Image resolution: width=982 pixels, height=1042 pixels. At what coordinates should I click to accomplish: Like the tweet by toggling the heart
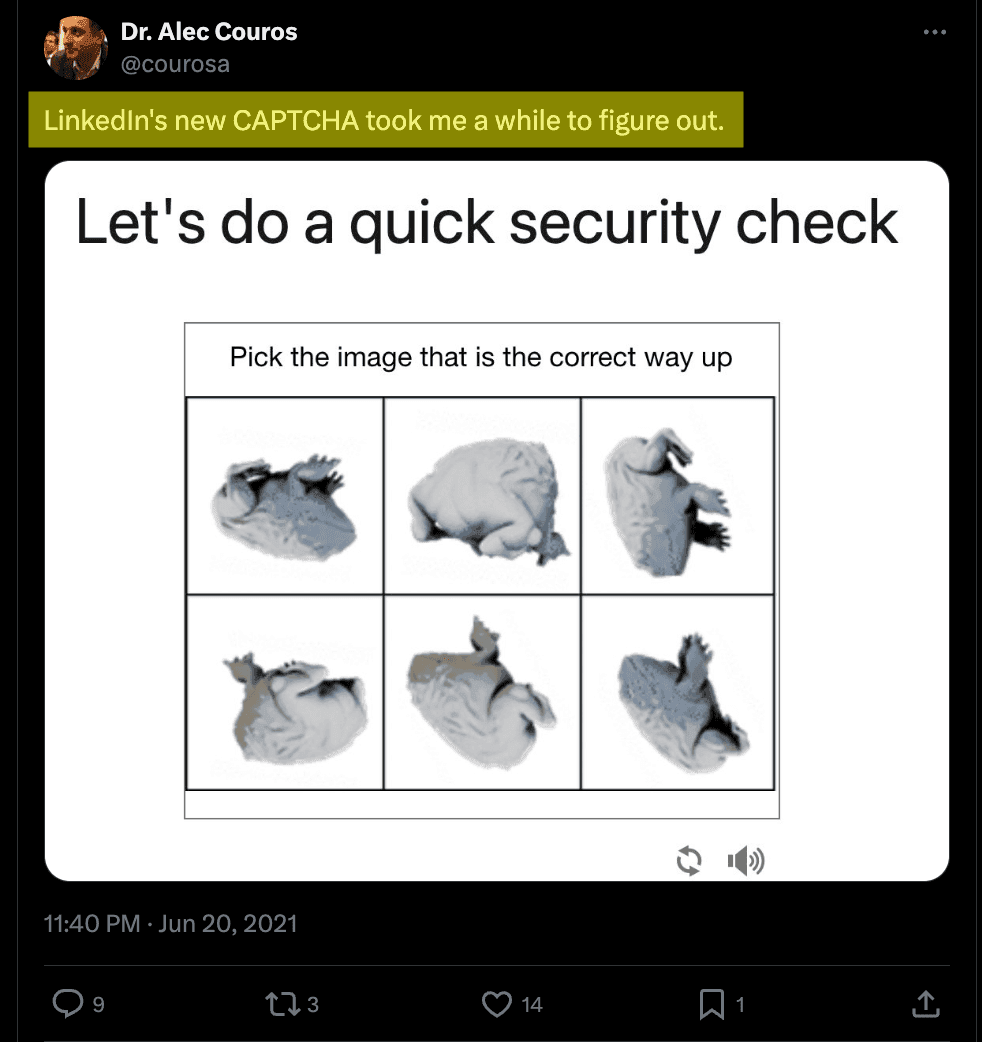(x=497, y=1004)
